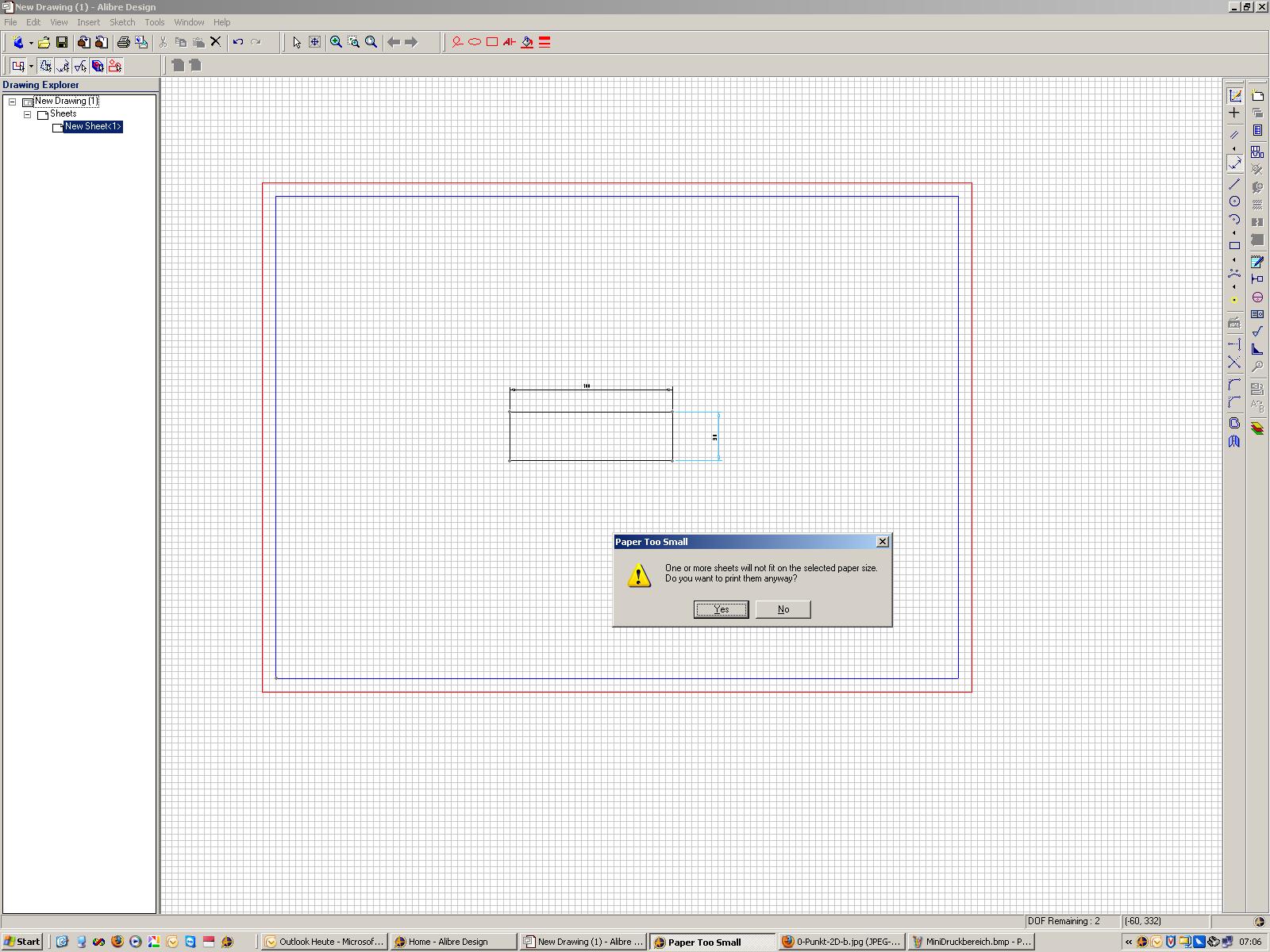Screen dimensions: 1270x952
Task: Open the Edit menu
Action: (x=33, y=22)
